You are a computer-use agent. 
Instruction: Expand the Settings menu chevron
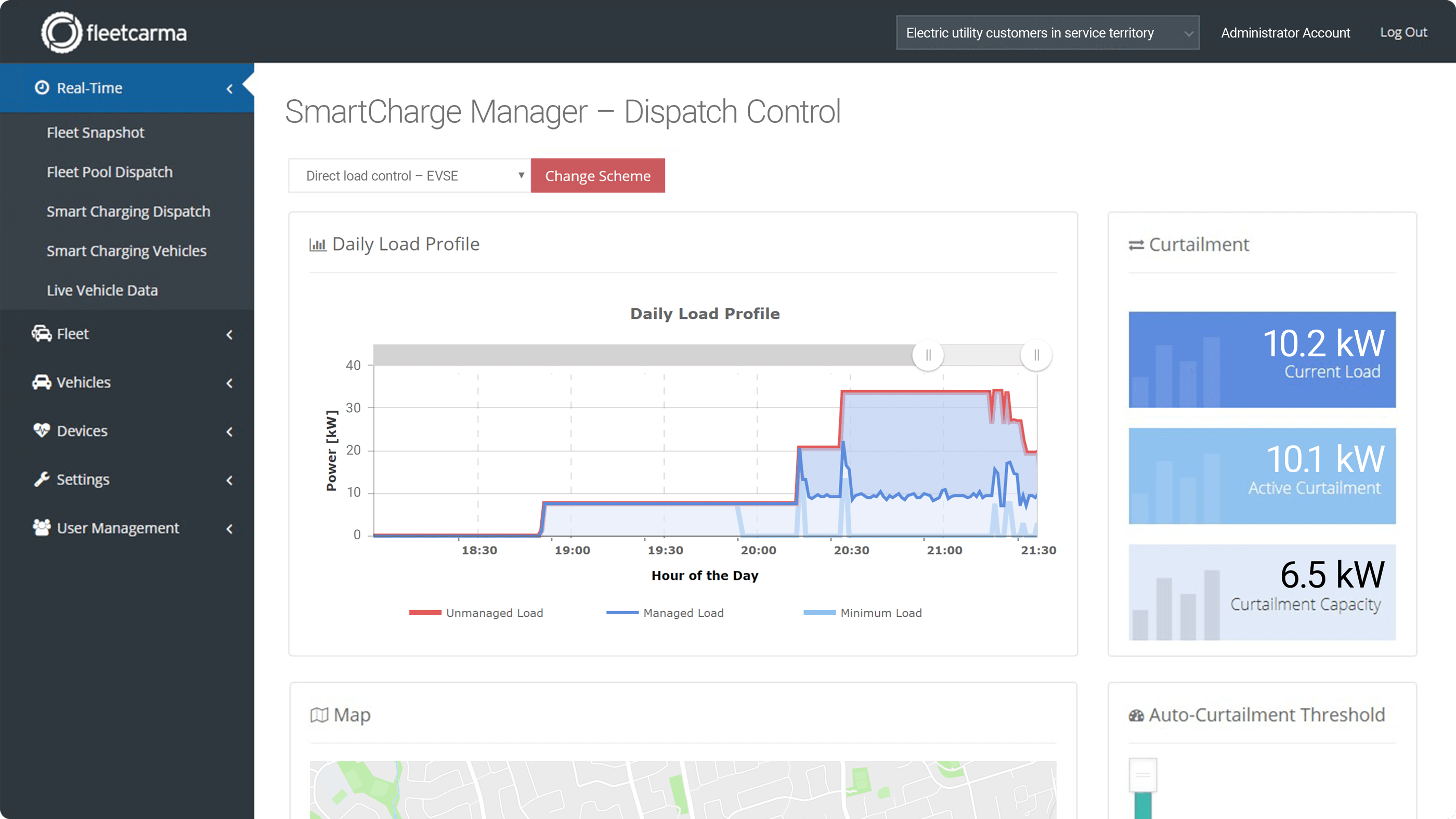229,480
